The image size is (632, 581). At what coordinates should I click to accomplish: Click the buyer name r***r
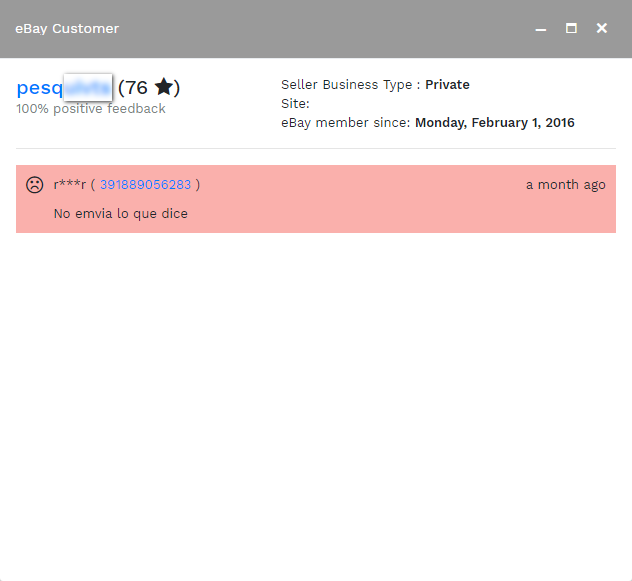click(70, 185)
